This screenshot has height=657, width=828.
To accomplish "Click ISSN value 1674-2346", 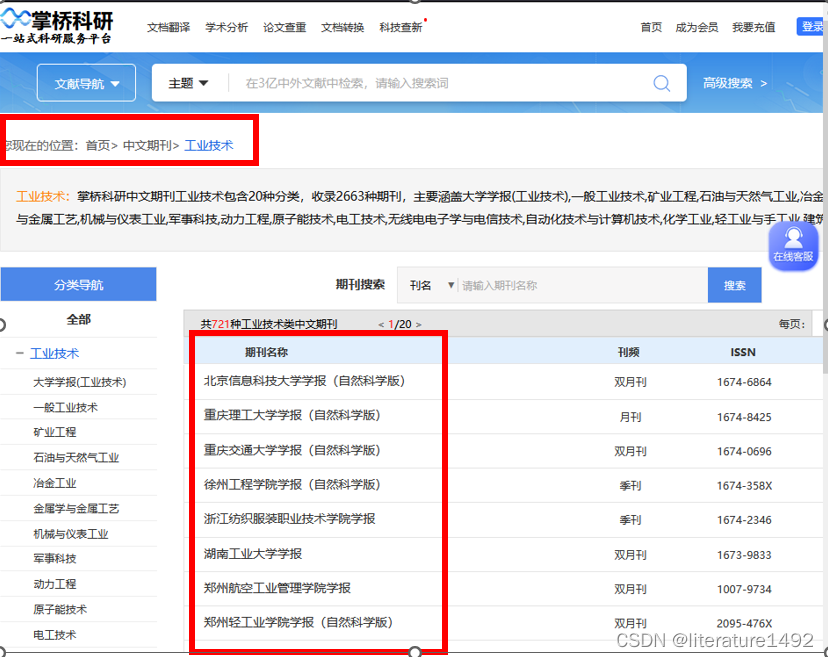I will click(744, 520).
